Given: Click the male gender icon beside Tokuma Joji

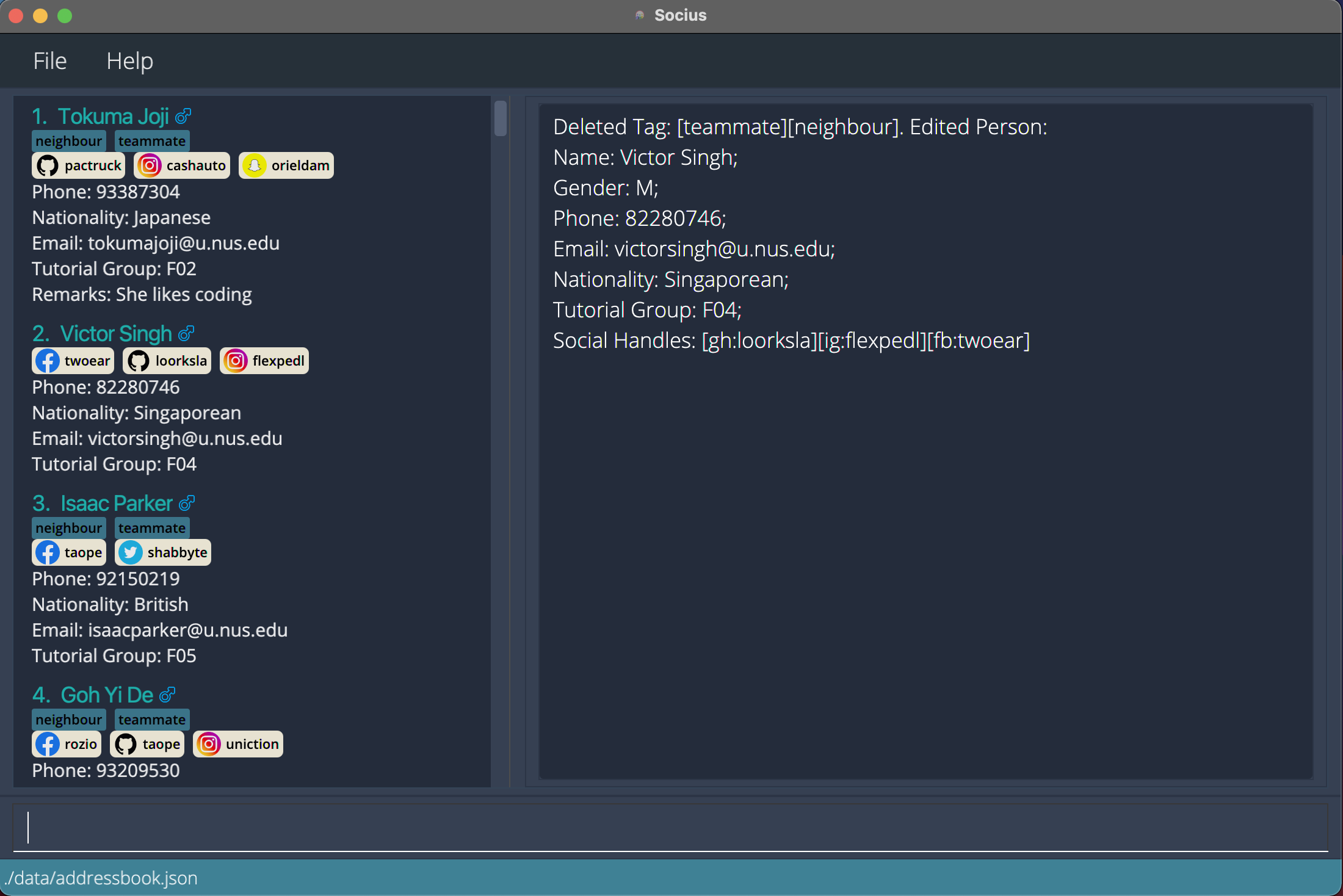Looking at the screenshot, I should tap(183, 115).
